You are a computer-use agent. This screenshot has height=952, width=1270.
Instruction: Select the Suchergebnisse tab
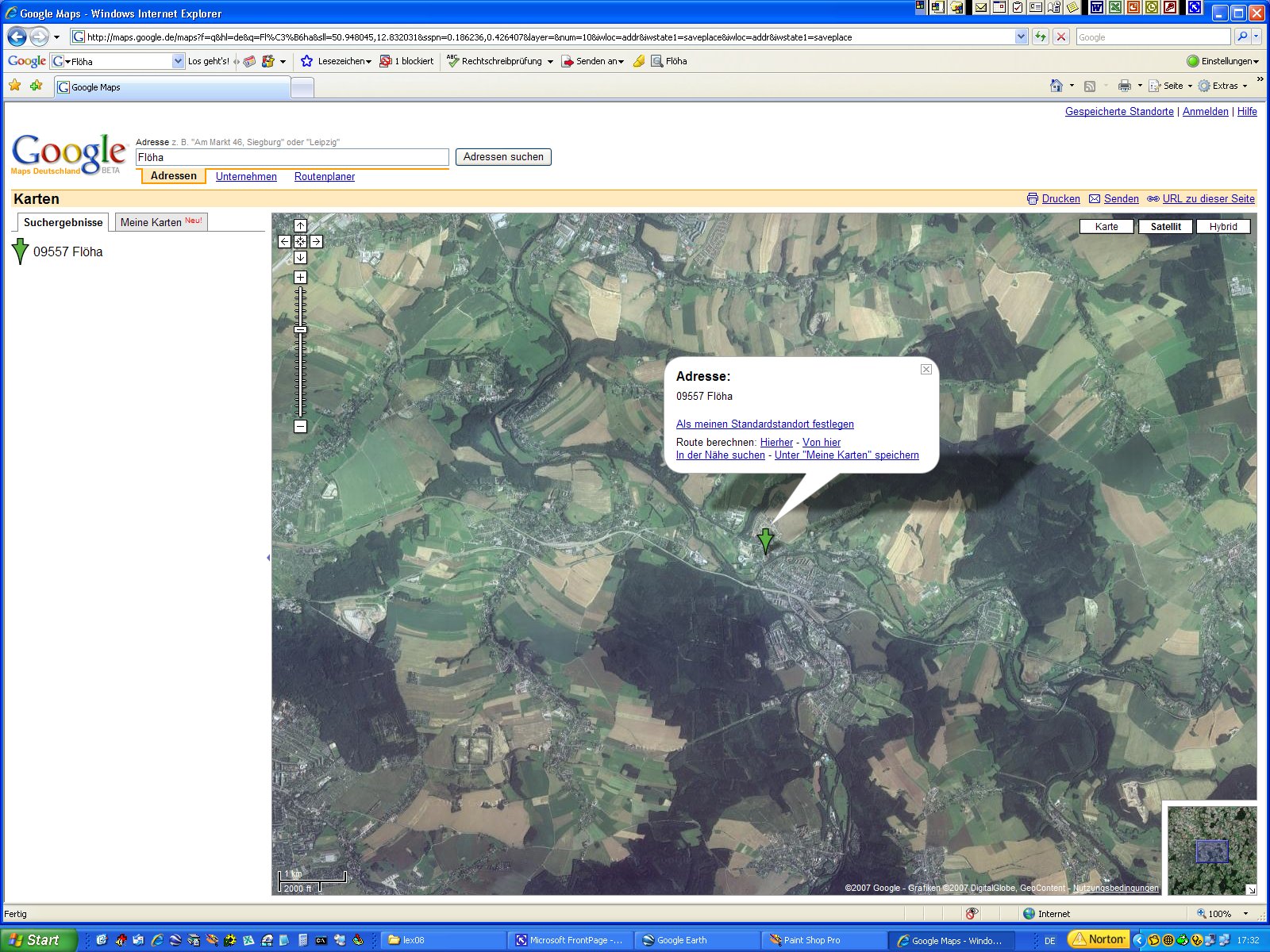tap(63, 222)
